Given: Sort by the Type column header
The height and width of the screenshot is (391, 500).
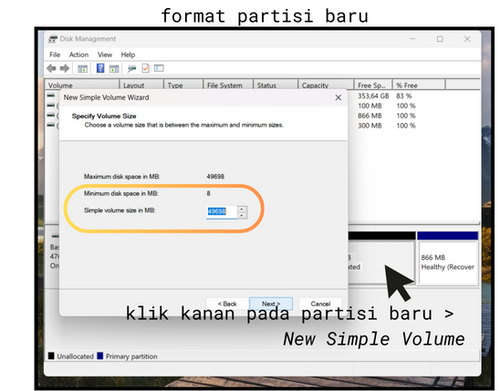Looking at the screenshot, I should point(183,85).
